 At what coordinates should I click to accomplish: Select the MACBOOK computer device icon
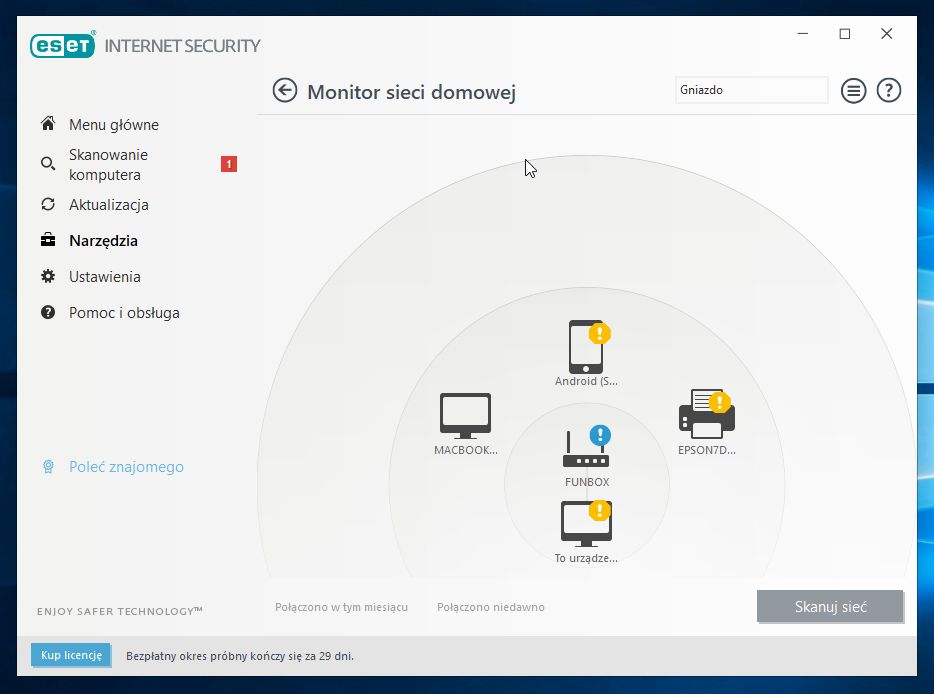point(465,415)
